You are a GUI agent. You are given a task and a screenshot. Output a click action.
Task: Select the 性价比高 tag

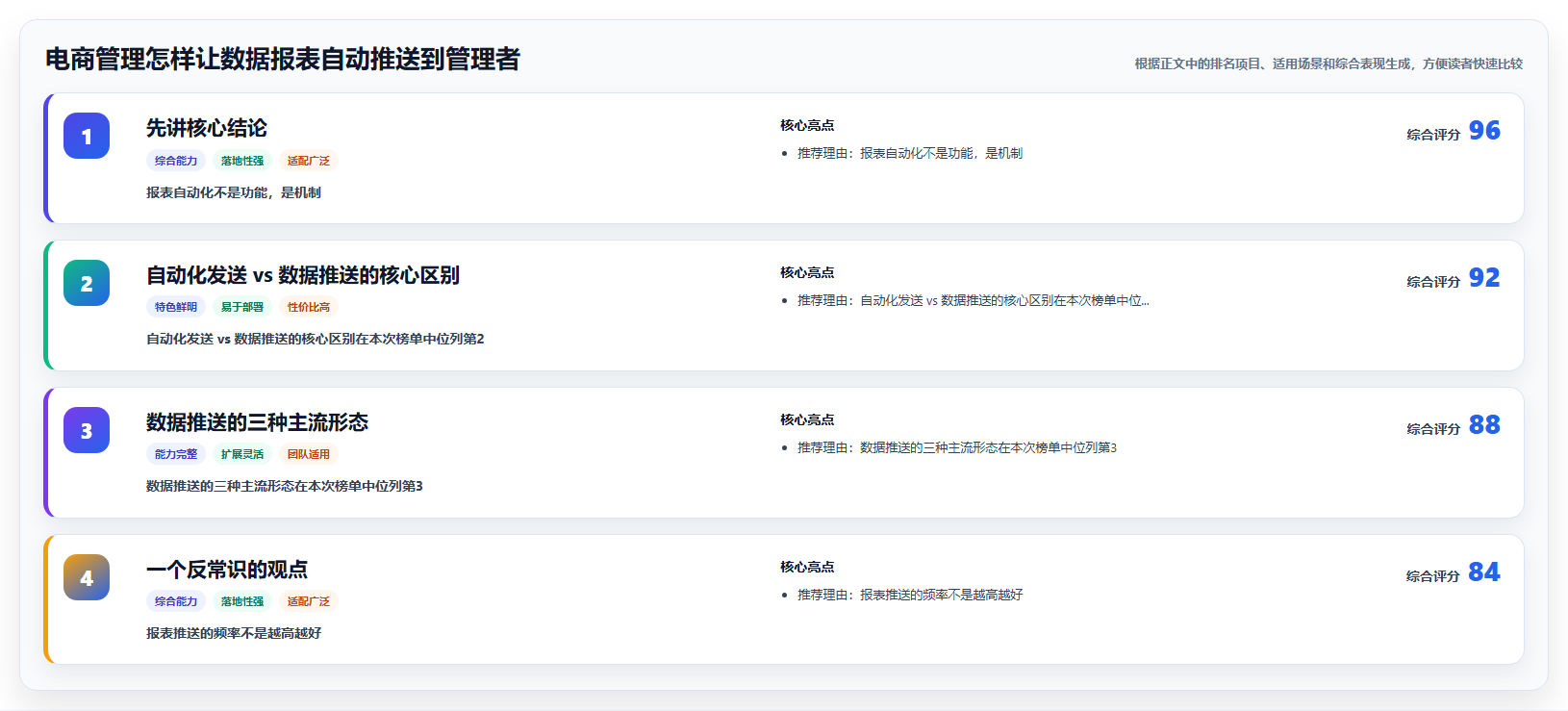coord(309,307)
